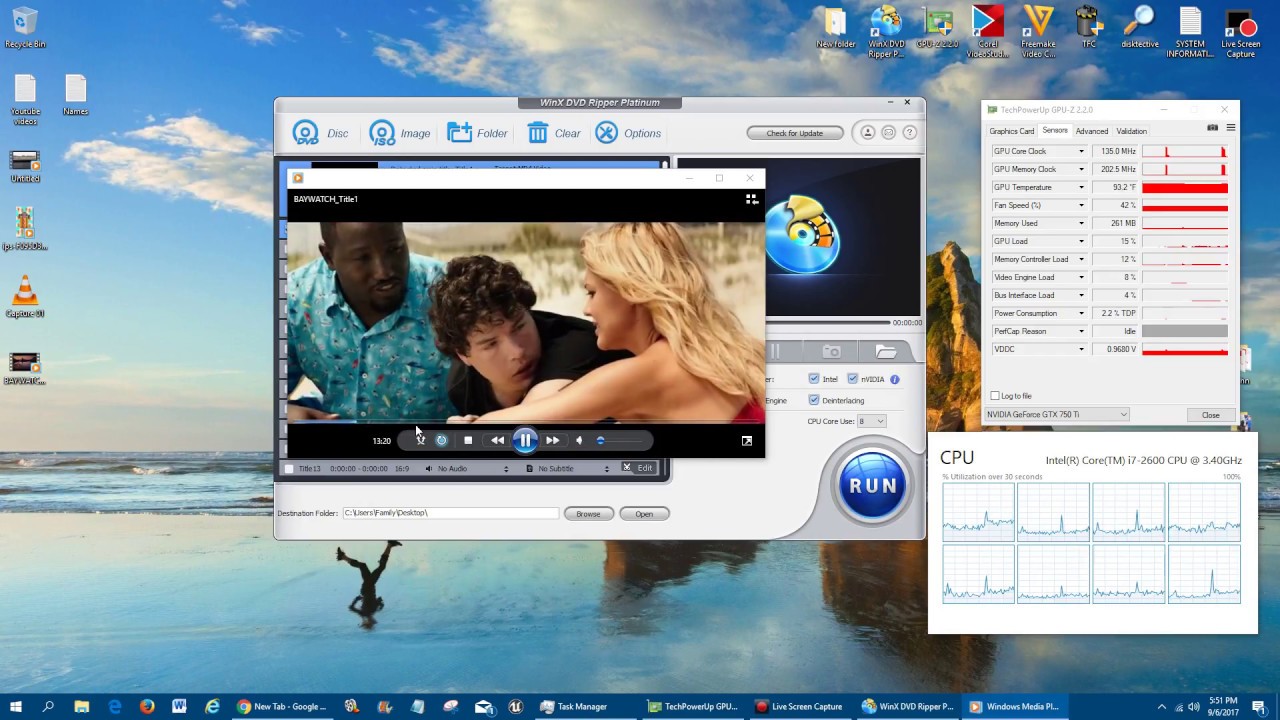
Task: Click the GPU-Z Close button
Action: pos(1211,415)
